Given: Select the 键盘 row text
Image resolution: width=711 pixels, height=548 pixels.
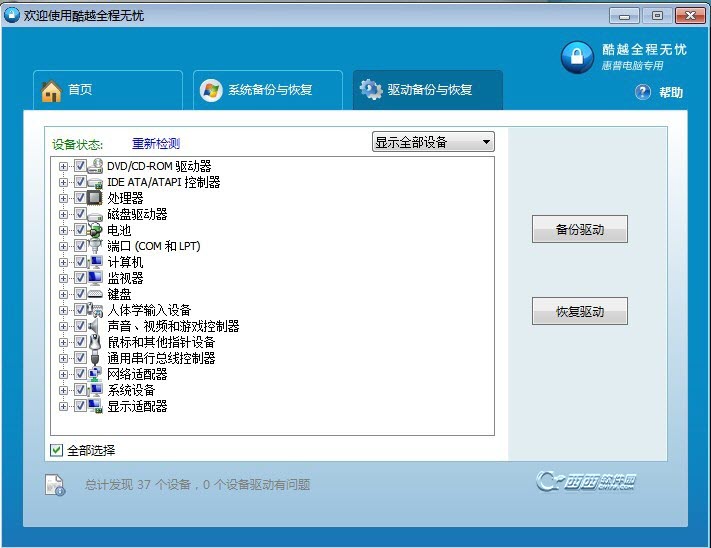Looking at the screenshot, I should coord(119,294).
